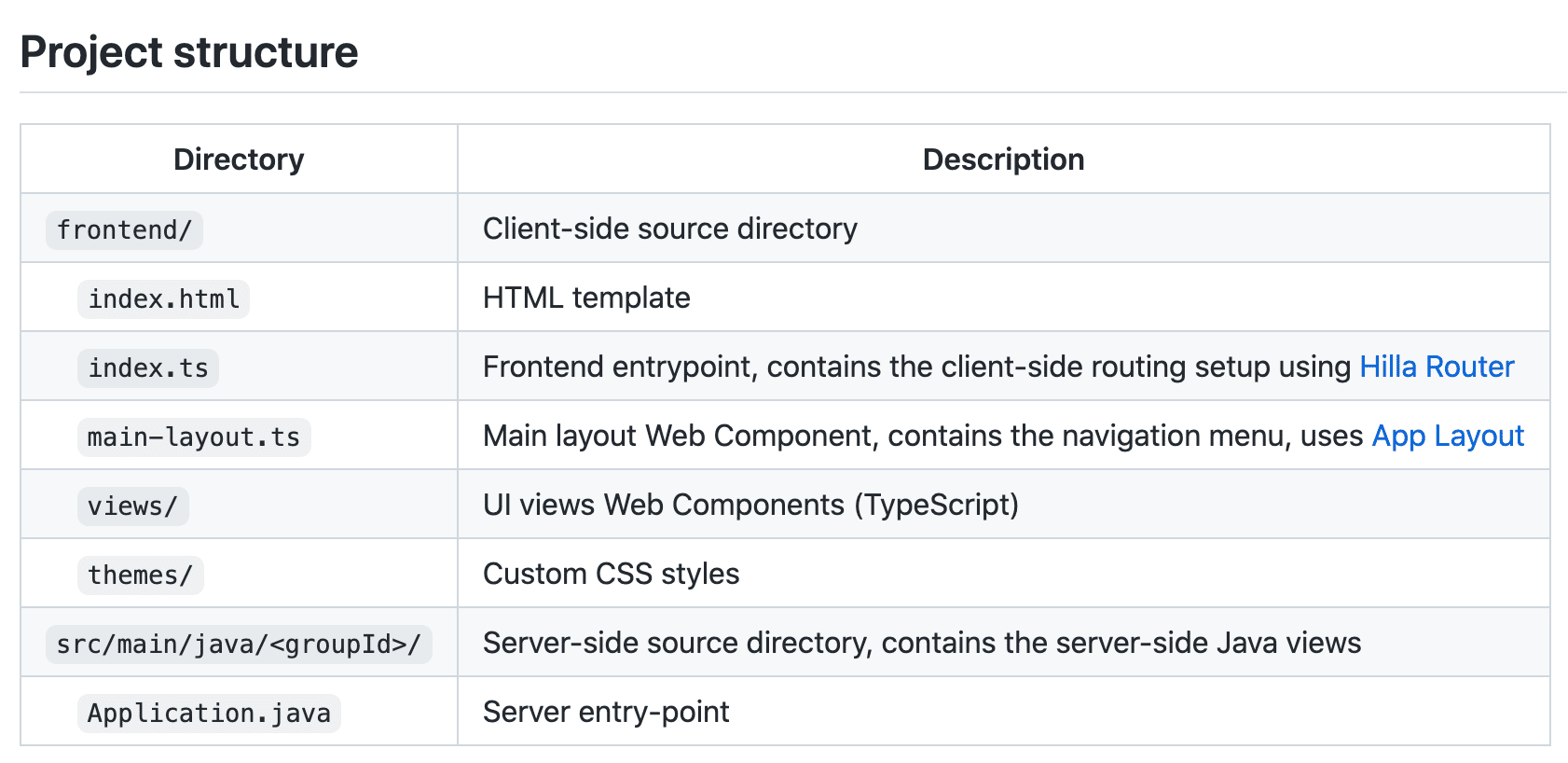Click 'Main layout Web Component' description text
Viewport: 1568px width, 763px height.
click(923, 436)
